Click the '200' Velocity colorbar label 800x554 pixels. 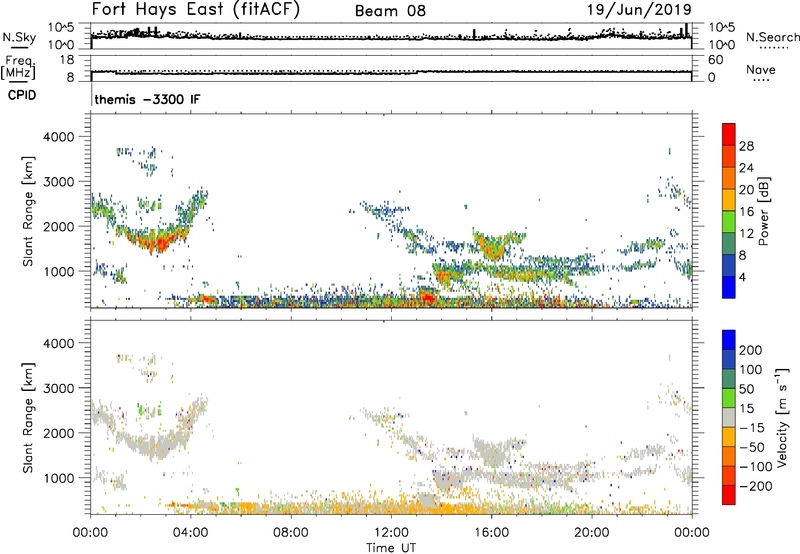(751, 350)
